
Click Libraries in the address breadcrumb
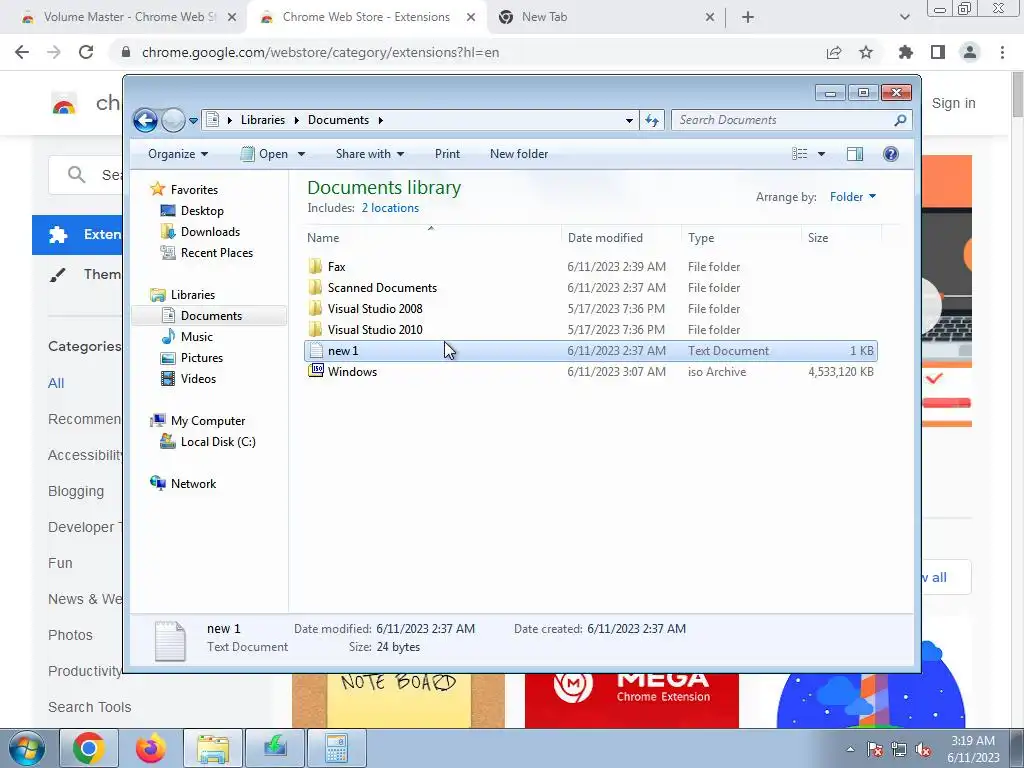[263, 120]
